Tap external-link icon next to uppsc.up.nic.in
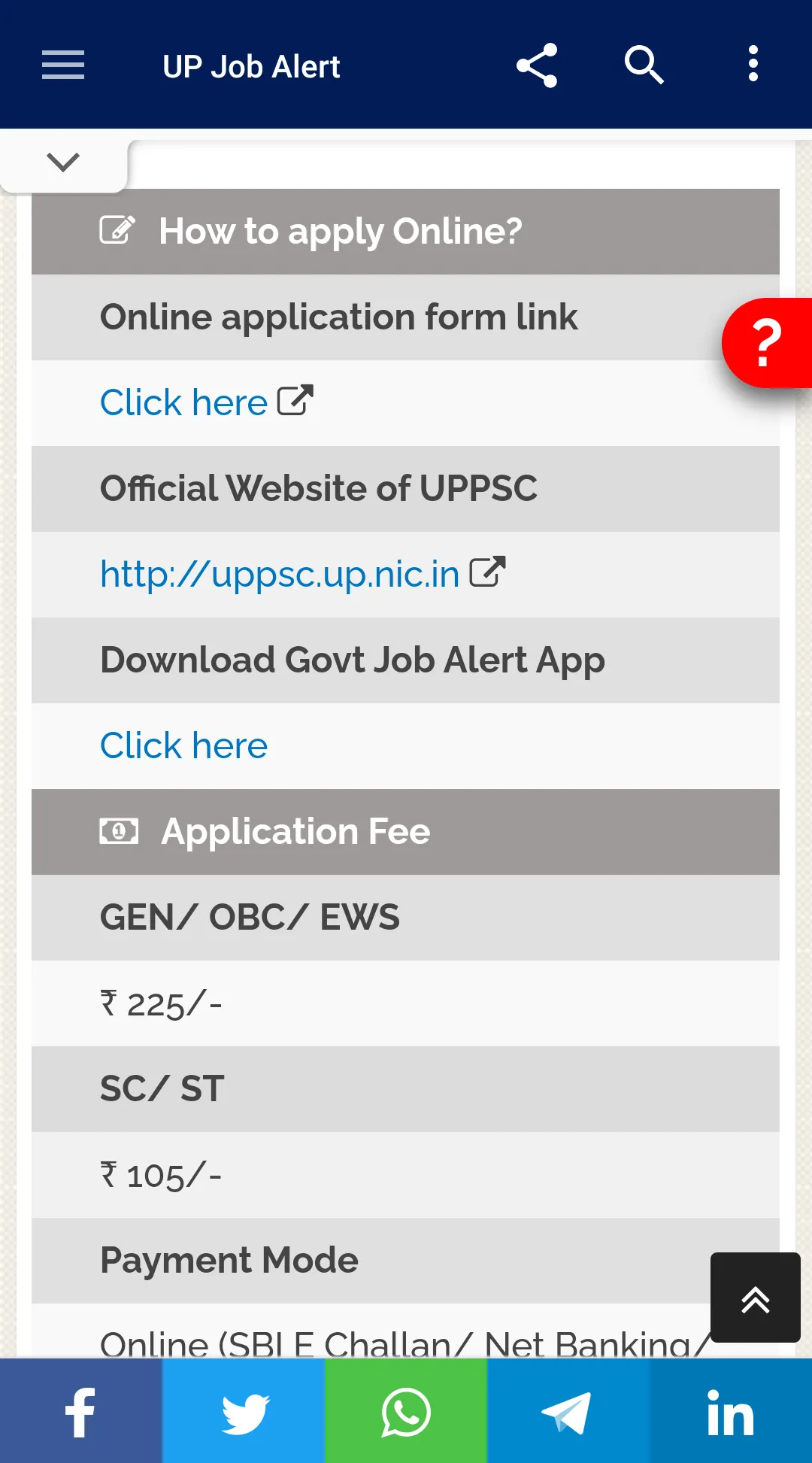 point(487,572)
